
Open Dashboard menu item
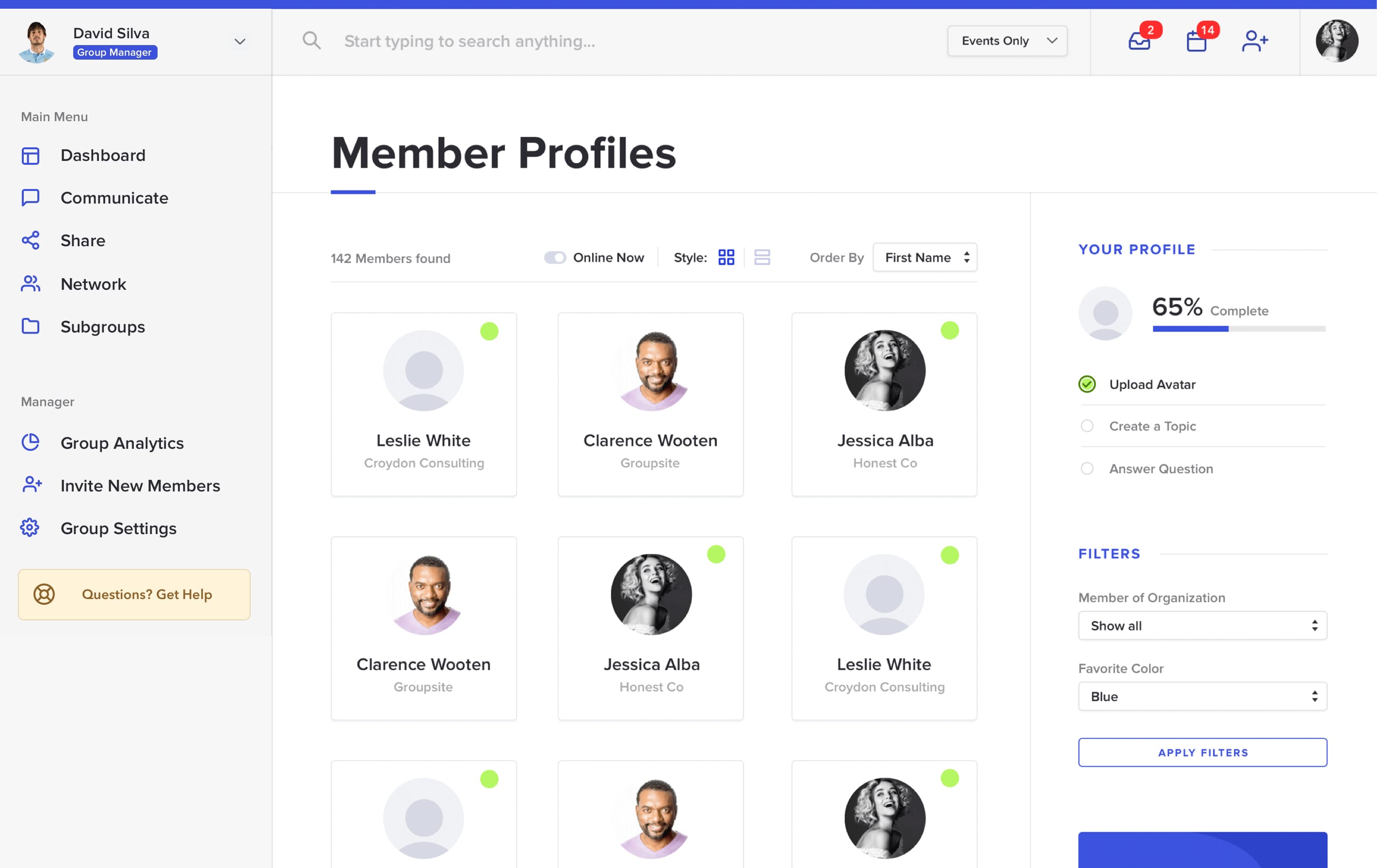click(103, 156)
